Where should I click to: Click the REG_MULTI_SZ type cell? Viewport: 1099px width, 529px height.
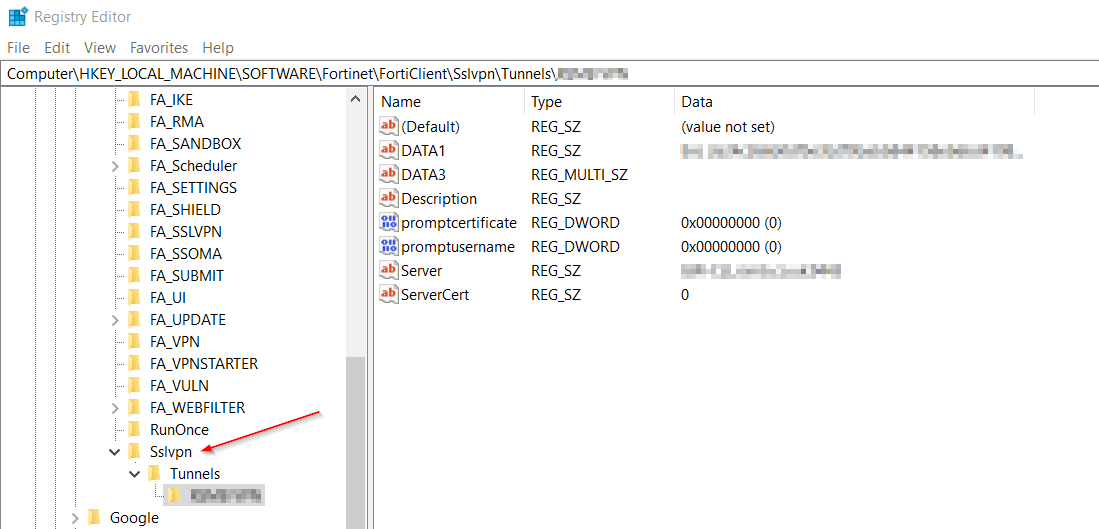(580, 175)
